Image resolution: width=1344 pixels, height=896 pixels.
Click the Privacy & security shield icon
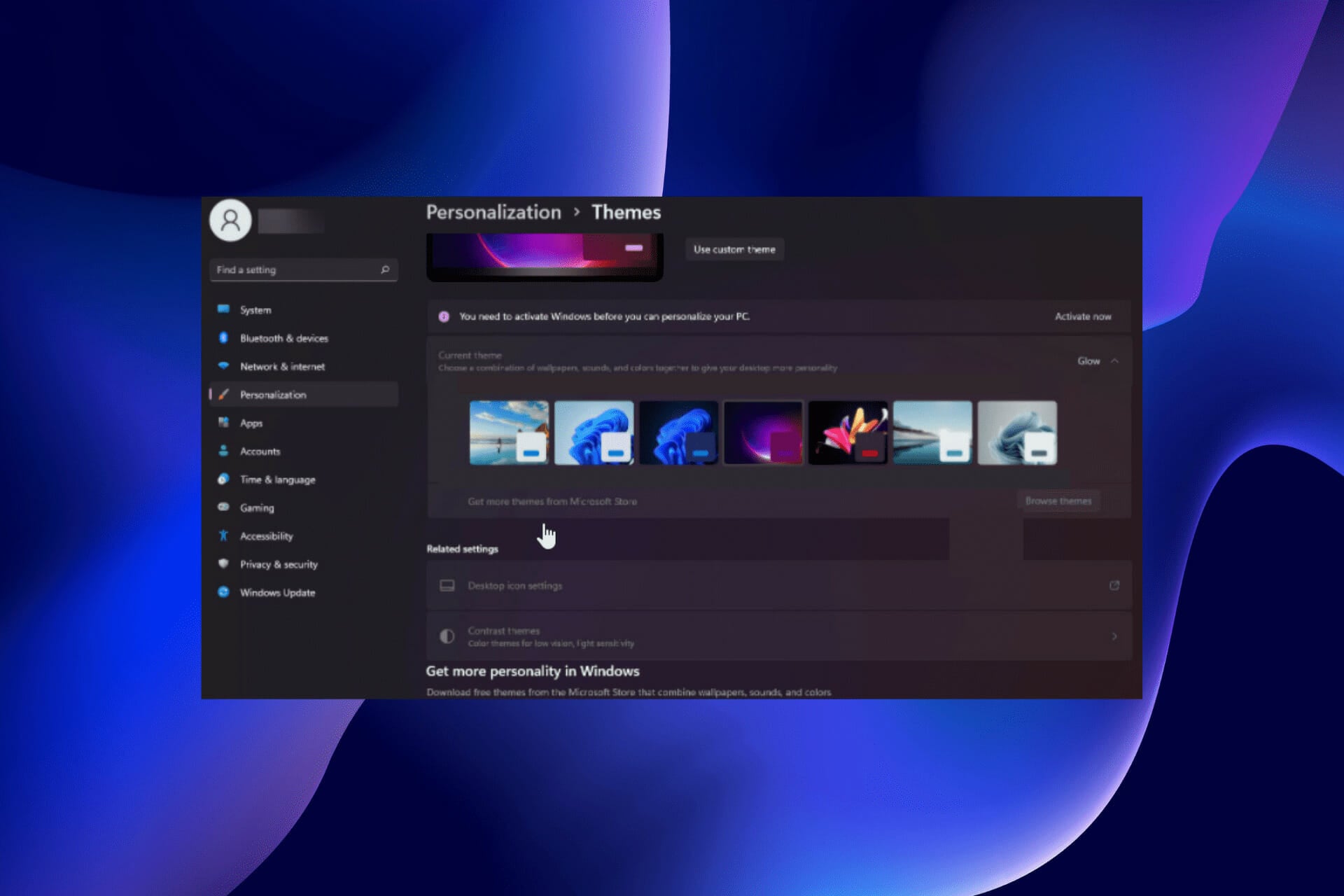pyautogui.click(x=223, y=564)
